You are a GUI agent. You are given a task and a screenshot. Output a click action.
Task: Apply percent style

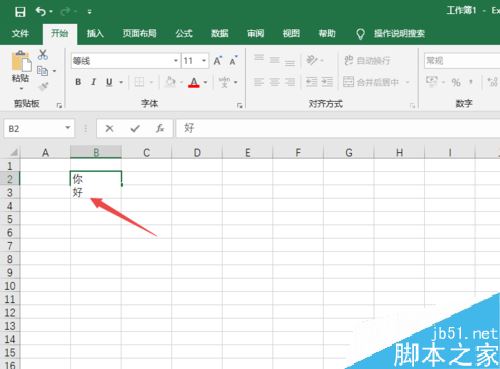[x=456, y=82]
